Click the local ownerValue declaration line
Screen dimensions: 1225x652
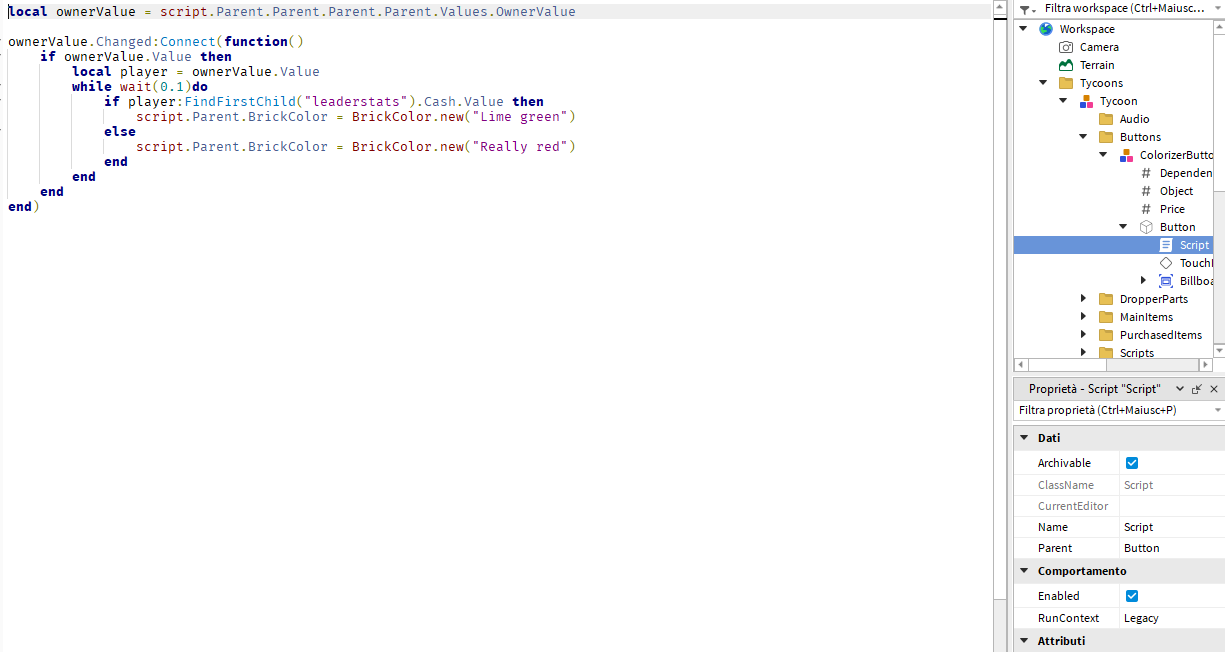point(292,12)
